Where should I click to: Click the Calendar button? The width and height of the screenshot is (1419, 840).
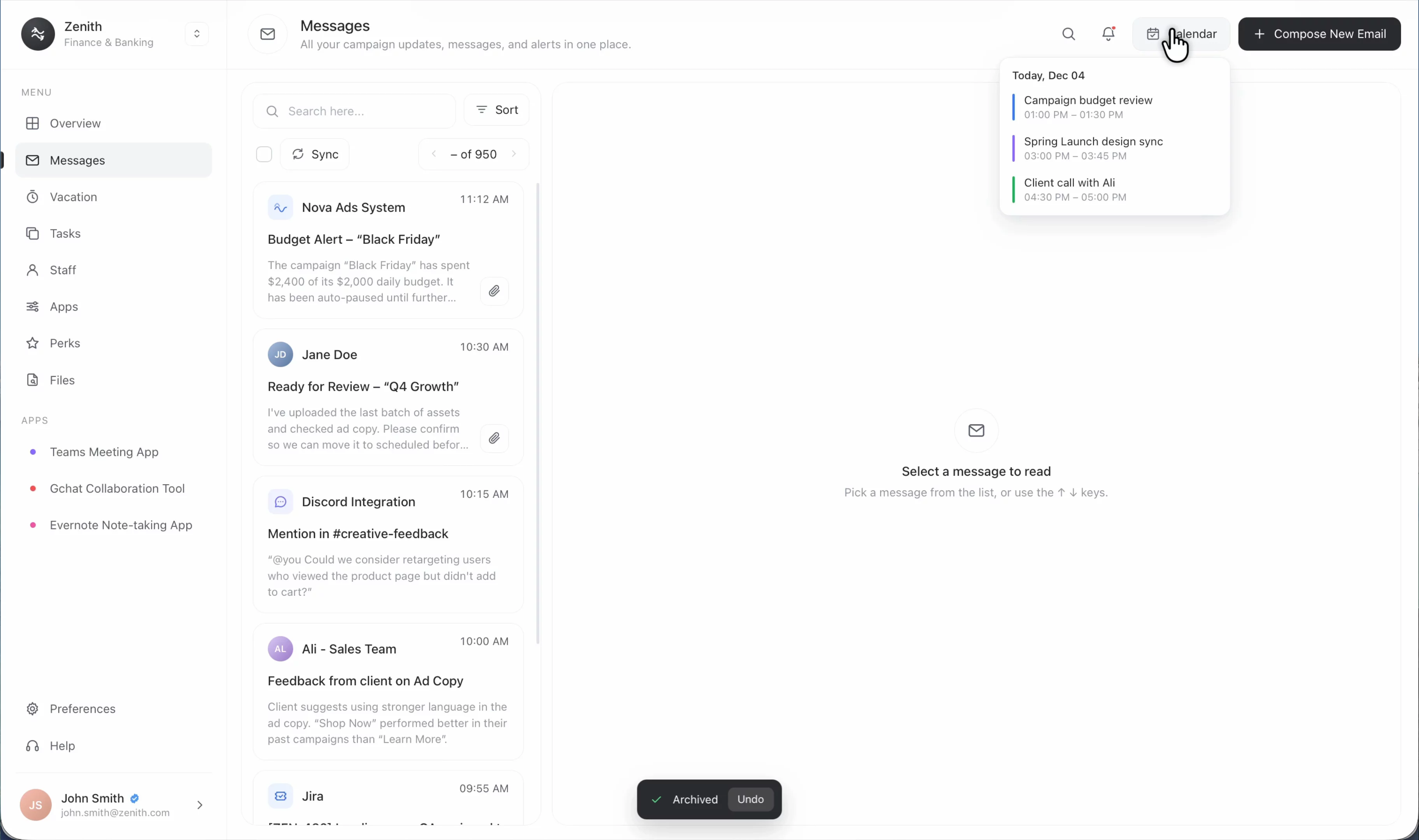(1181, 34)
